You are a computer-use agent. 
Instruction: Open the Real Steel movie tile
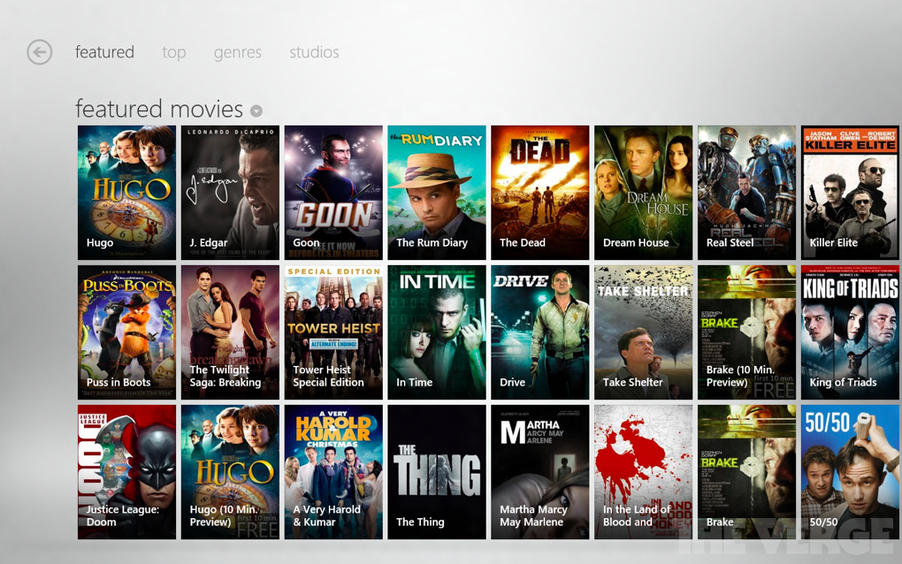pos(747,193)
